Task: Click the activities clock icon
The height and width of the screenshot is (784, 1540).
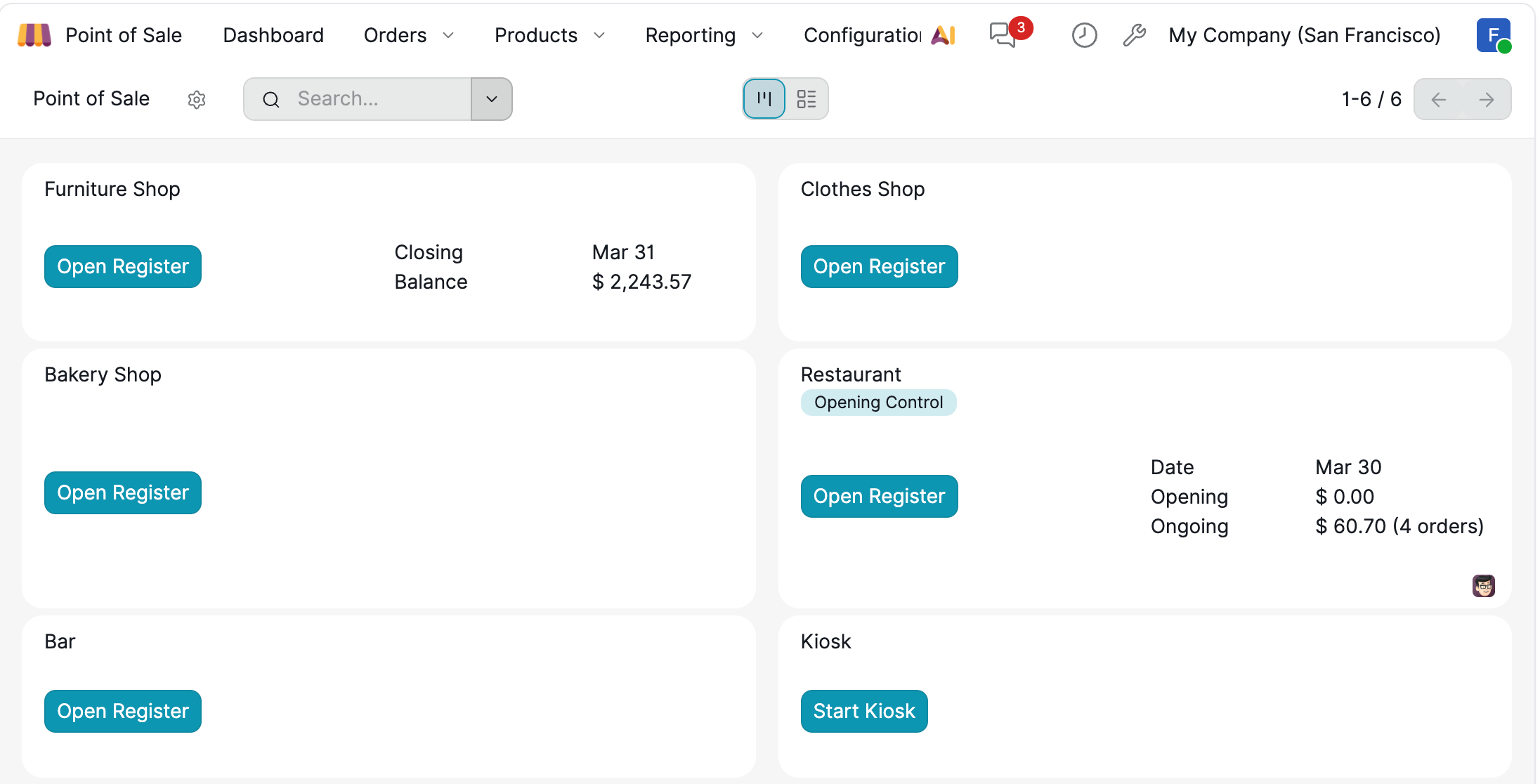Action: (x=1084, y=35)
